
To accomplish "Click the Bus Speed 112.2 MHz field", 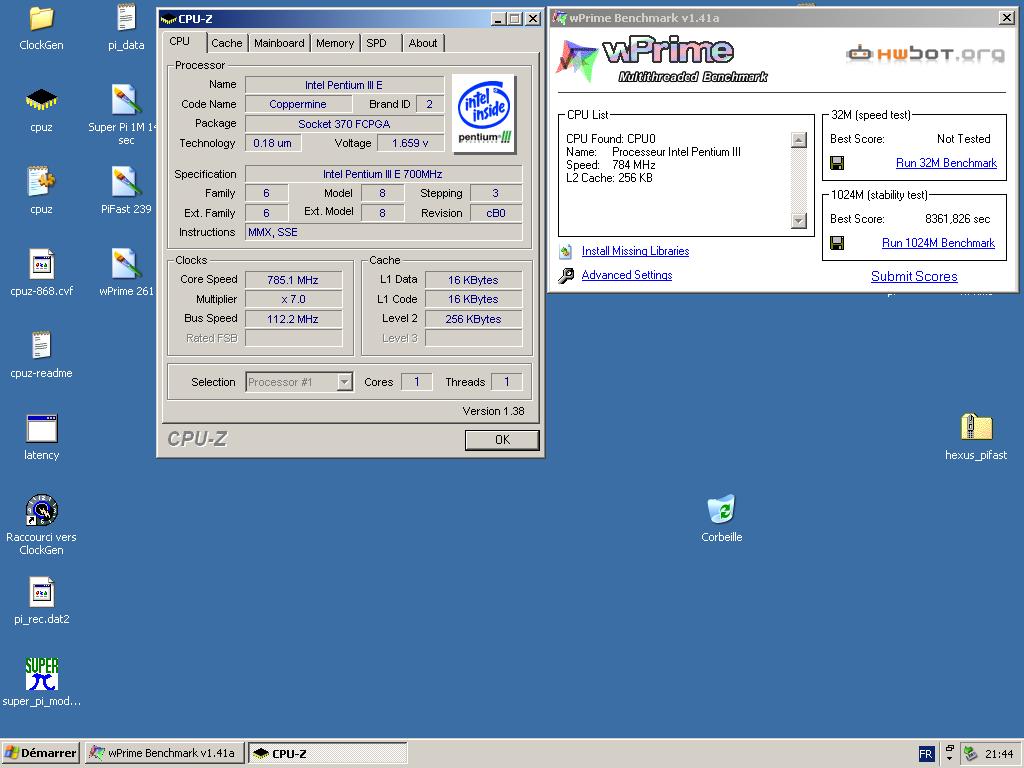I will [293, 319].
